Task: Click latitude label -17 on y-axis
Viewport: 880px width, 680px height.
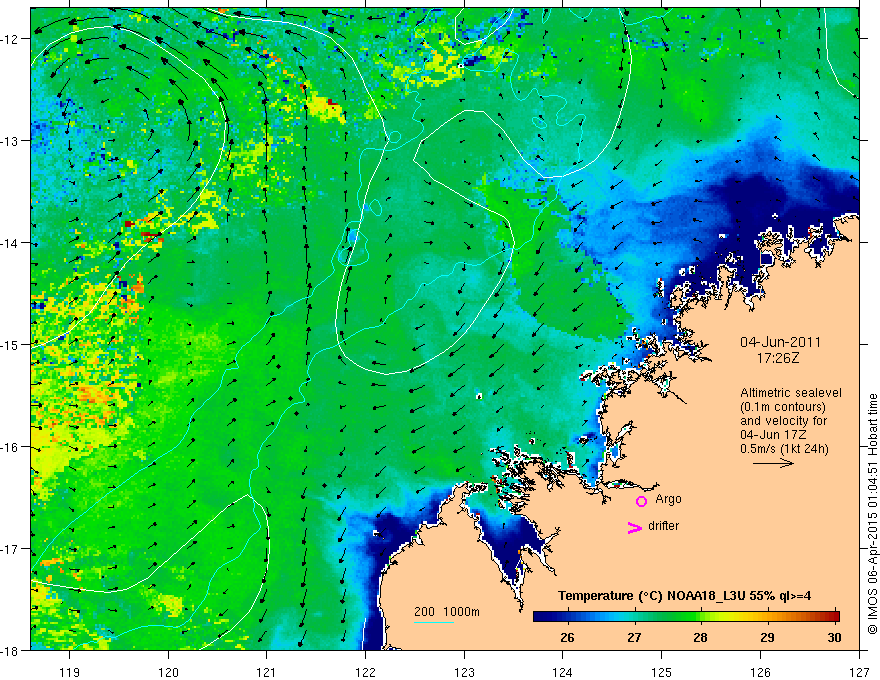Action: pos(11,549)
